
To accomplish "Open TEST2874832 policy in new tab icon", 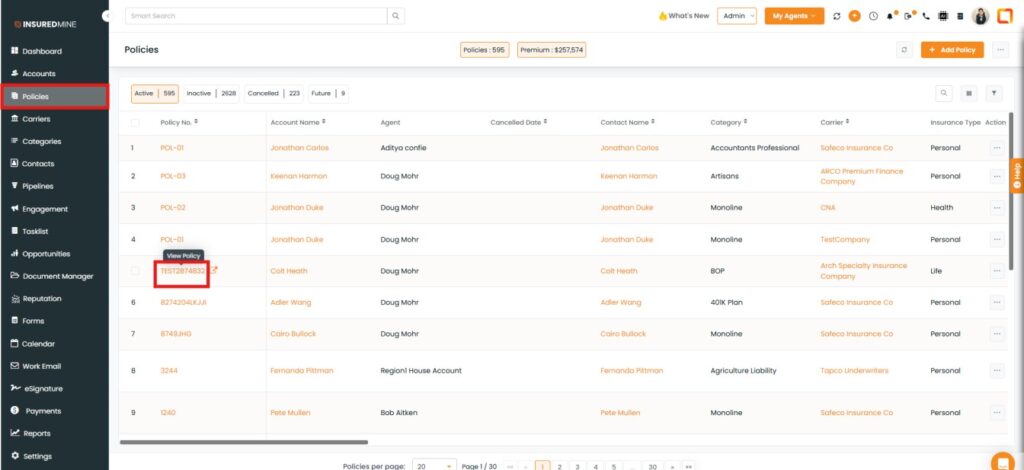I will coord(214,270).
